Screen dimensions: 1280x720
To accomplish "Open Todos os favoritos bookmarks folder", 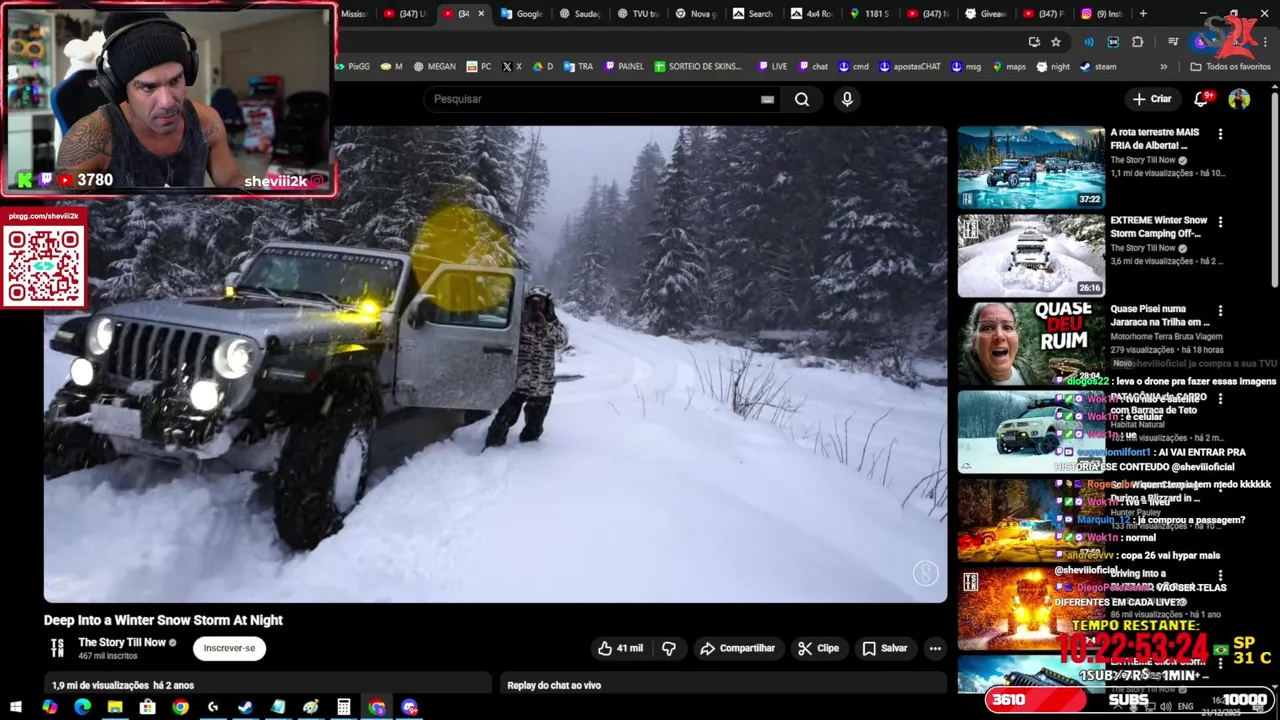I will click(1230, 67).
